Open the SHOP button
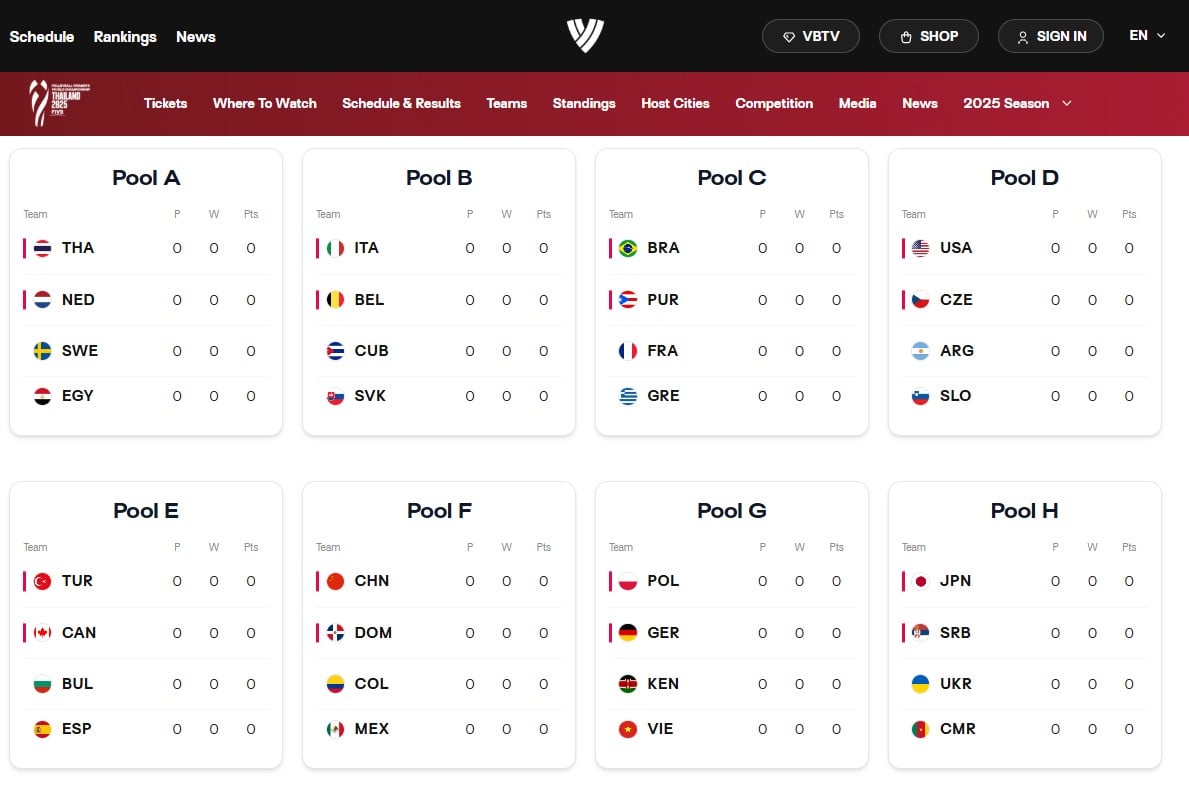1189x788 pixels. pos(928,36)
